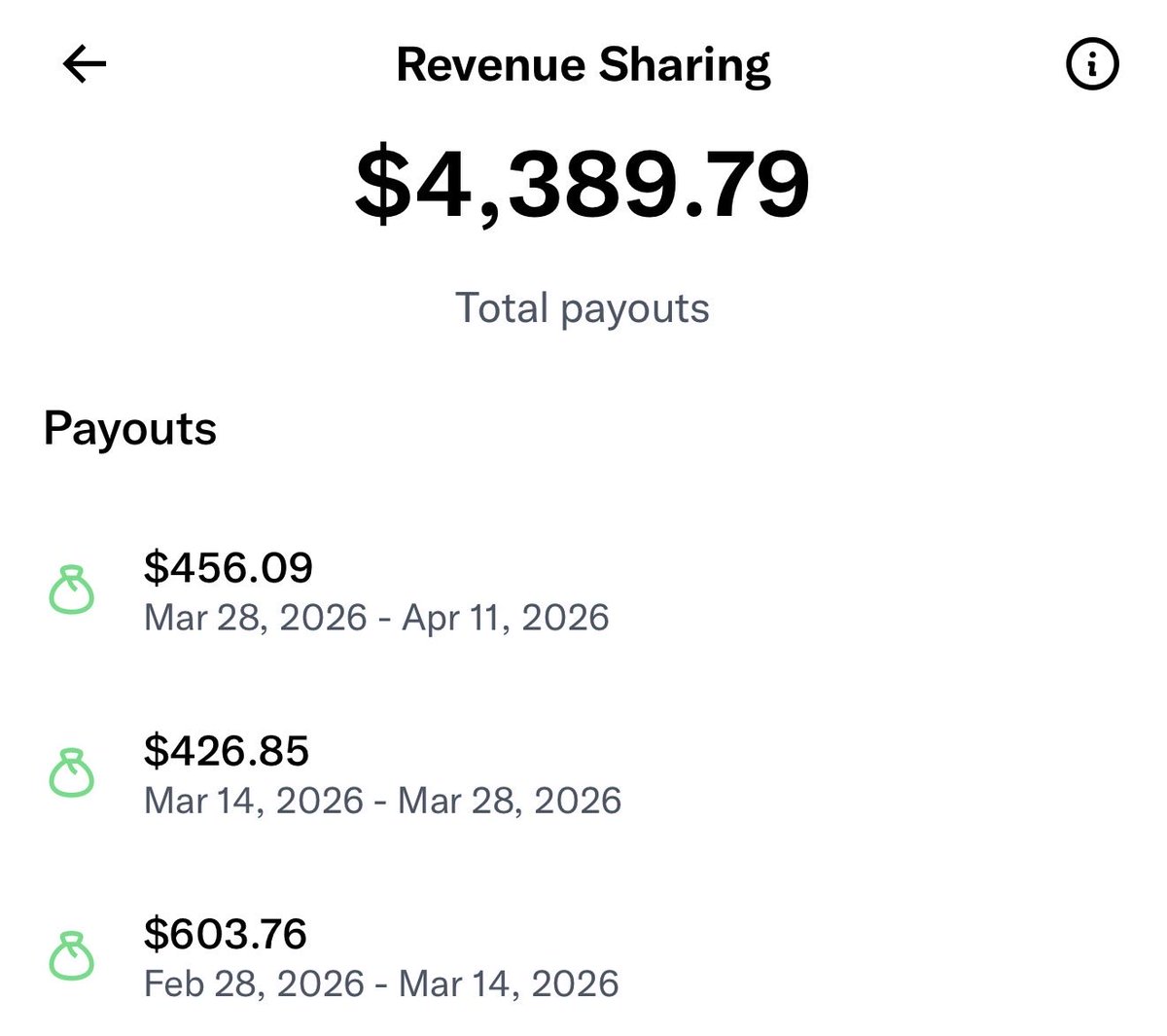This screenshot has width=1167, height=1036.
Task: Select the Feb 28 - Mar 14, 2026 date range
Action: [x=381, y=983]
